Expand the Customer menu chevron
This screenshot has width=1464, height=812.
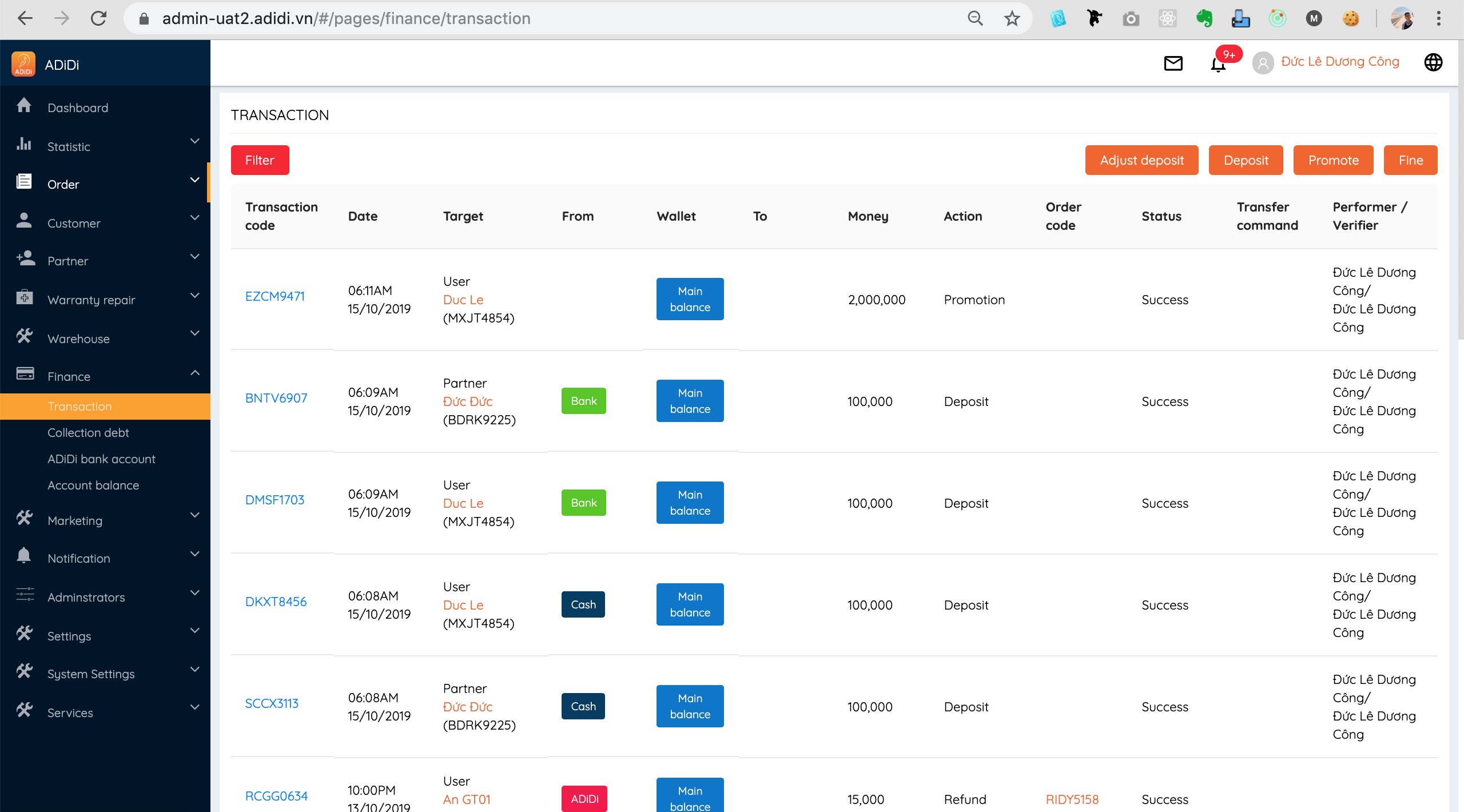coord(194,218)
